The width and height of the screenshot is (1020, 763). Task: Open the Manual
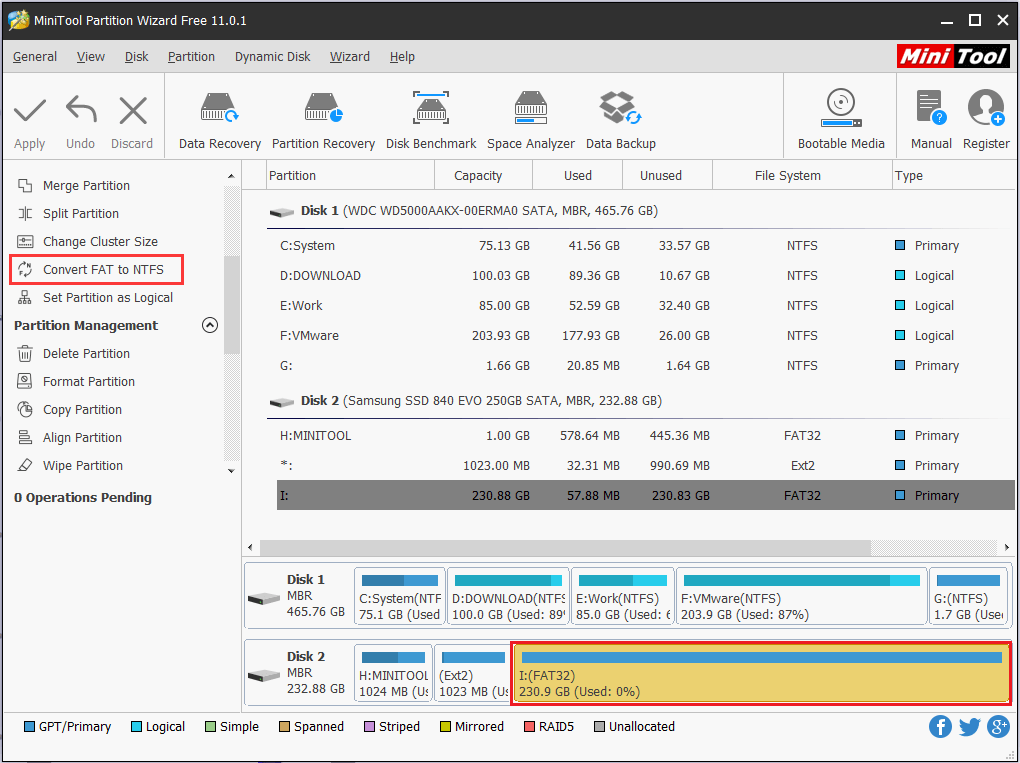point(930,116)
